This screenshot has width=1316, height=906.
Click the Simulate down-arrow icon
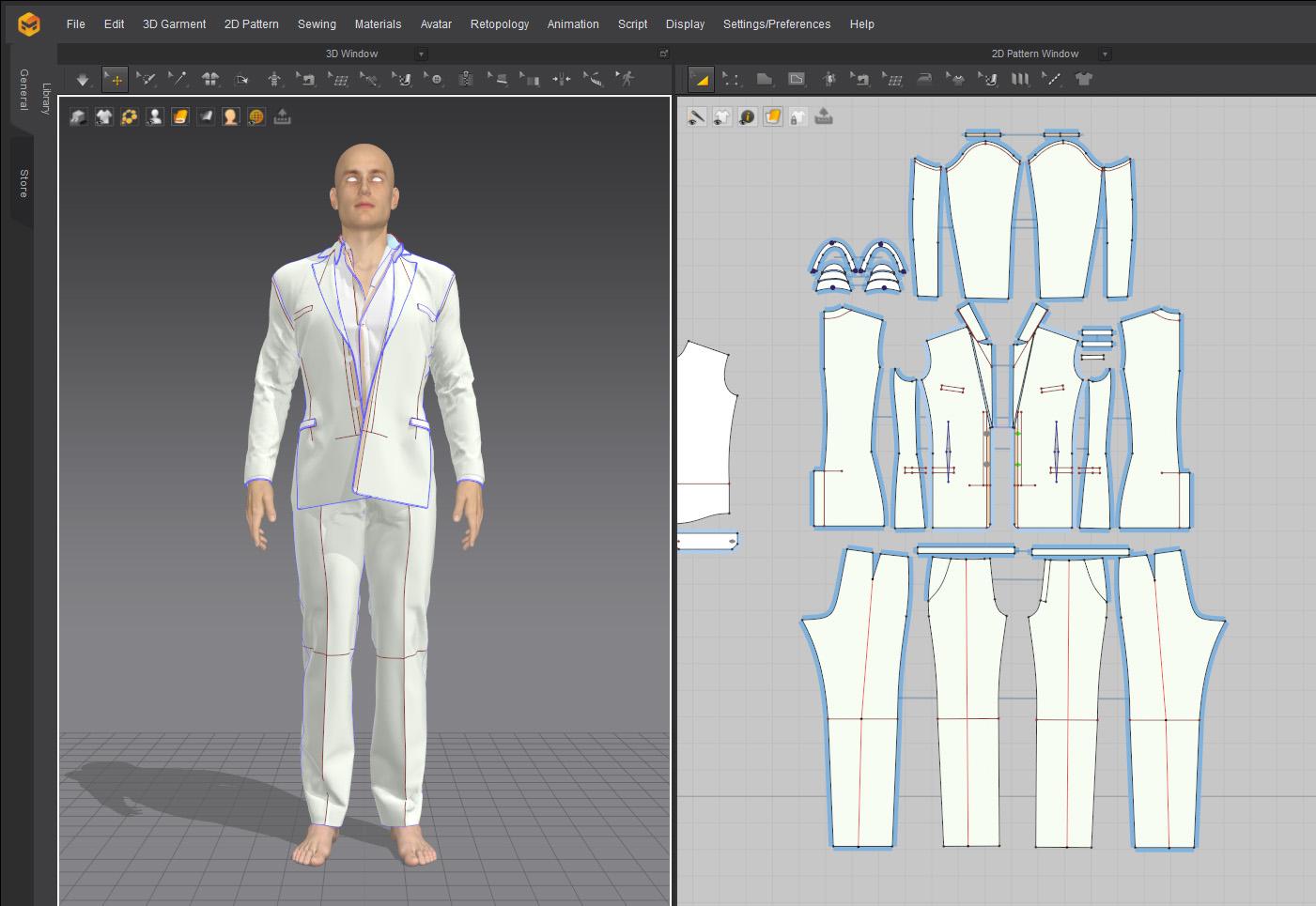pyautogui.click(x=83, y=80)
